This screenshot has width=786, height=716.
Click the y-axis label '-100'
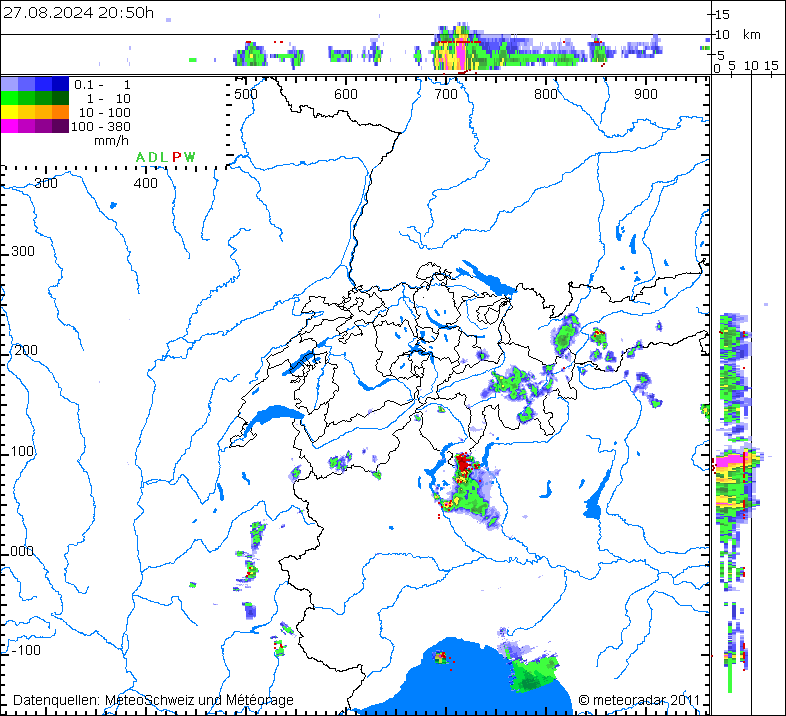(x=26, y=650)
